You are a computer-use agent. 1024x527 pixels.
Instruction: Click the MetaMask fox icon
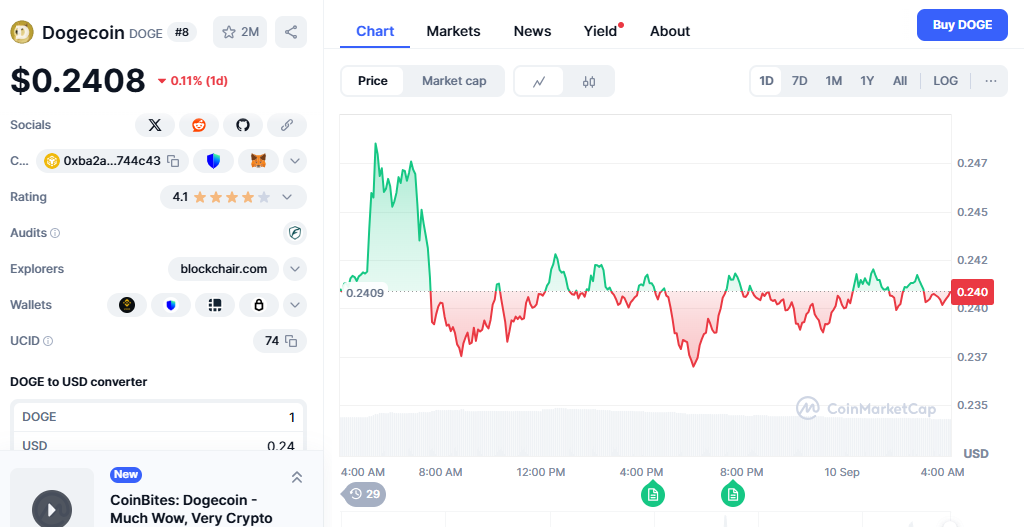258,161
